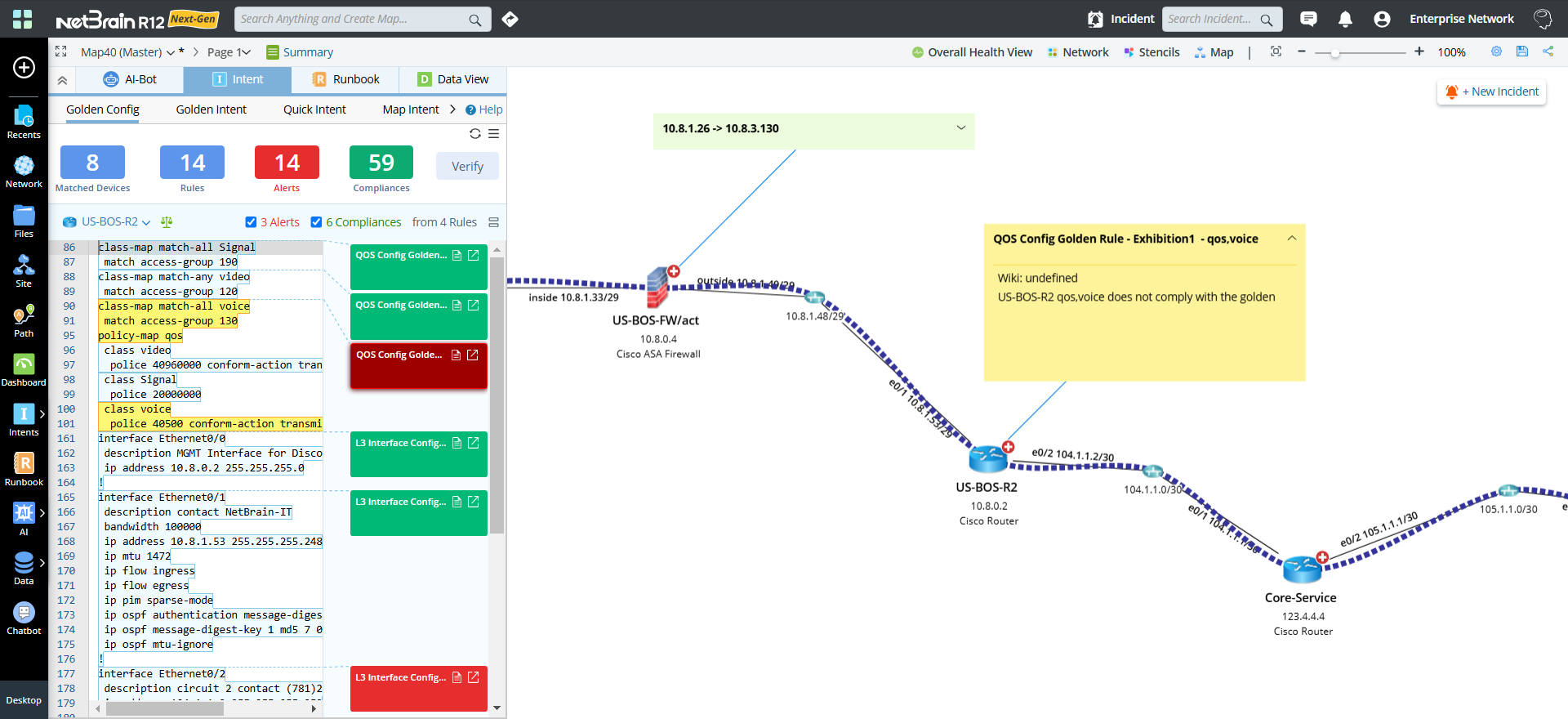
Task: Switch to the Data View tab
Action: coord(453,79)
